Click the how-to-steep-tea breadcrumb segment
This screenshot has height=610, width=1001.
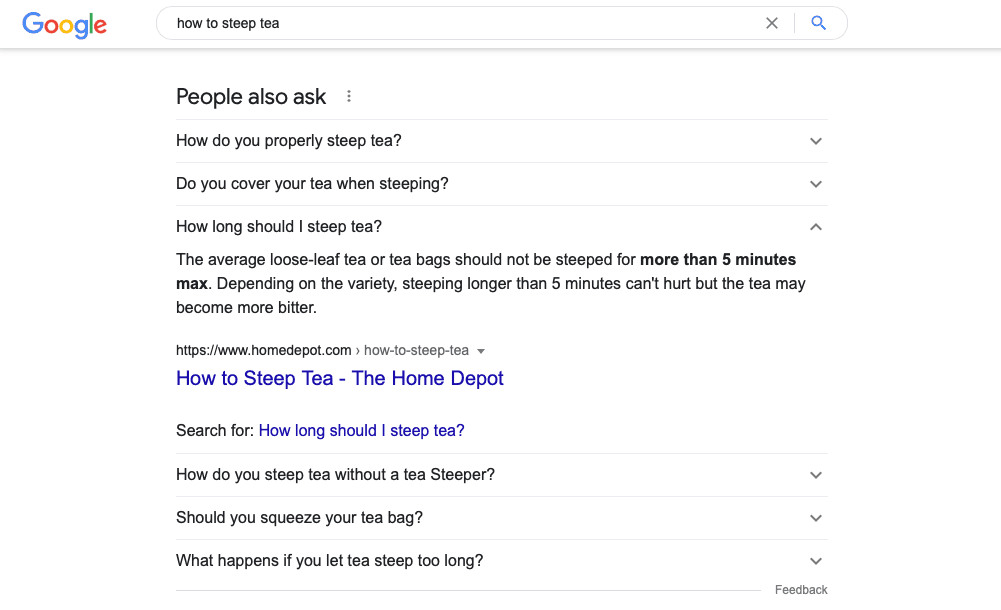[418, 350]
